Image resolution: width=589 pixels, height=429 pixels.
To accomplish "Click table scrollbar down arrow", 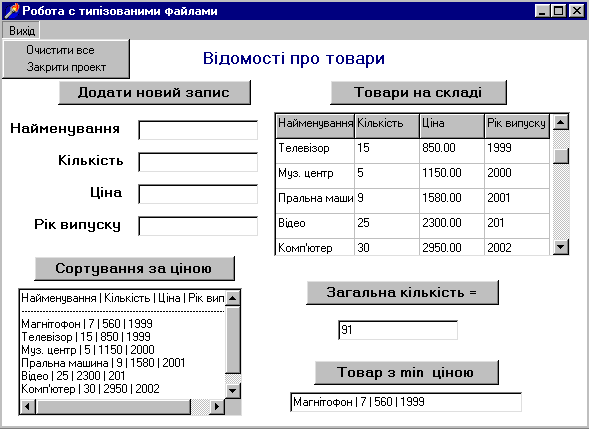I will 561,247.
